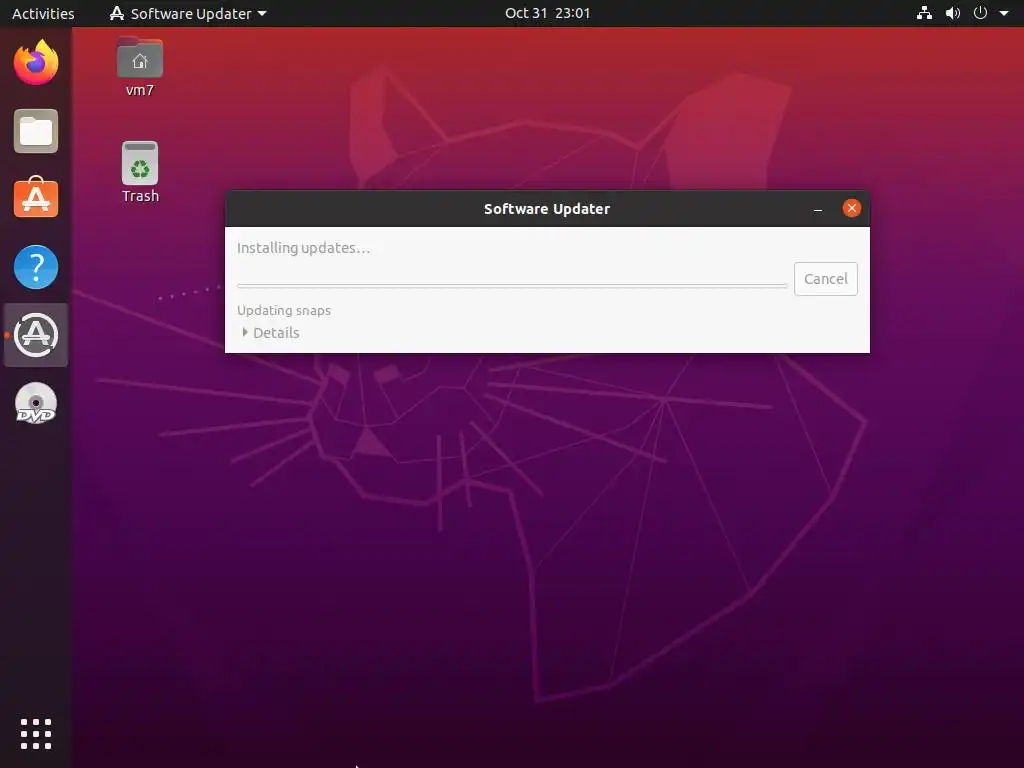The image size is (1024, 768).
Task: Open the Files manager in the dock
Action: 36,131
